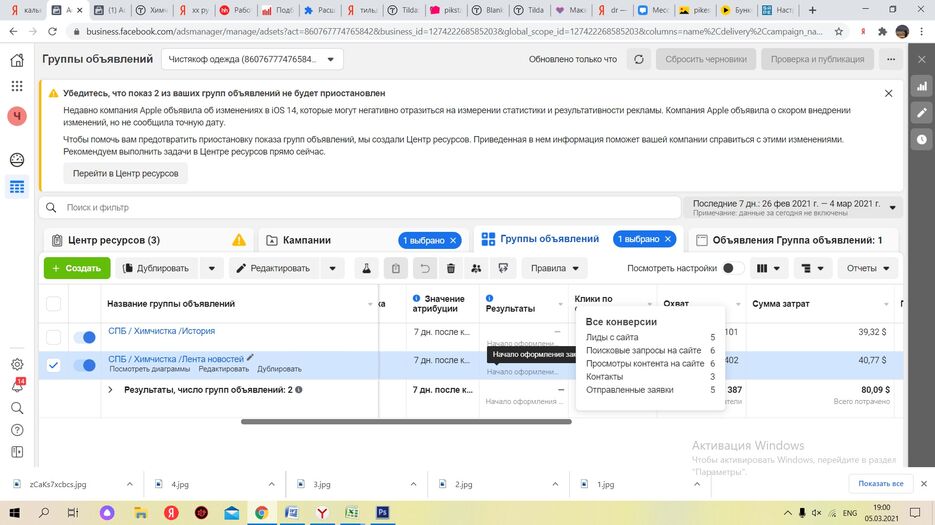Screen dimensions: 935x525
Task: Click pencil next to Лента новостей name
Action: click(250, 358)
